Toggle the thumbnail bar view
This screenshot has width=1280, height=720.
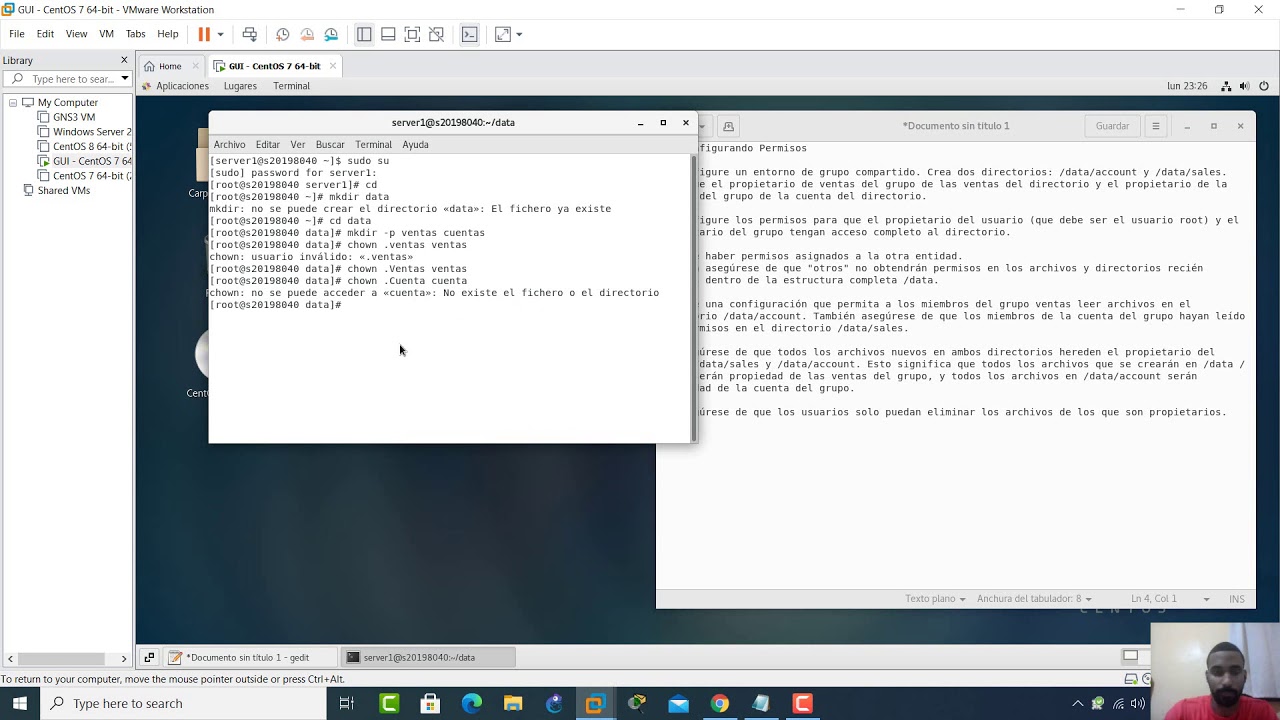[388, 34]
